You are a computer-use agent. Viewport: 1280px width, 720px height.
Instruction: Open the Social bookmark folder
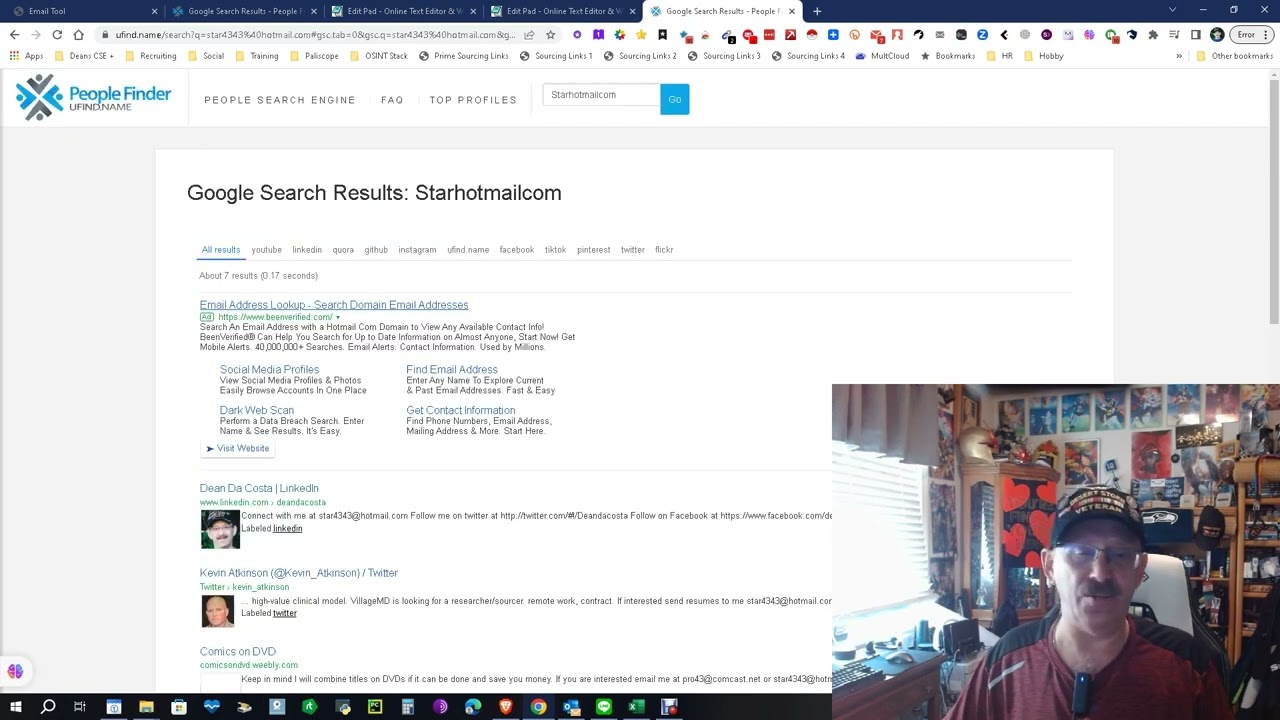click(205, 56)
